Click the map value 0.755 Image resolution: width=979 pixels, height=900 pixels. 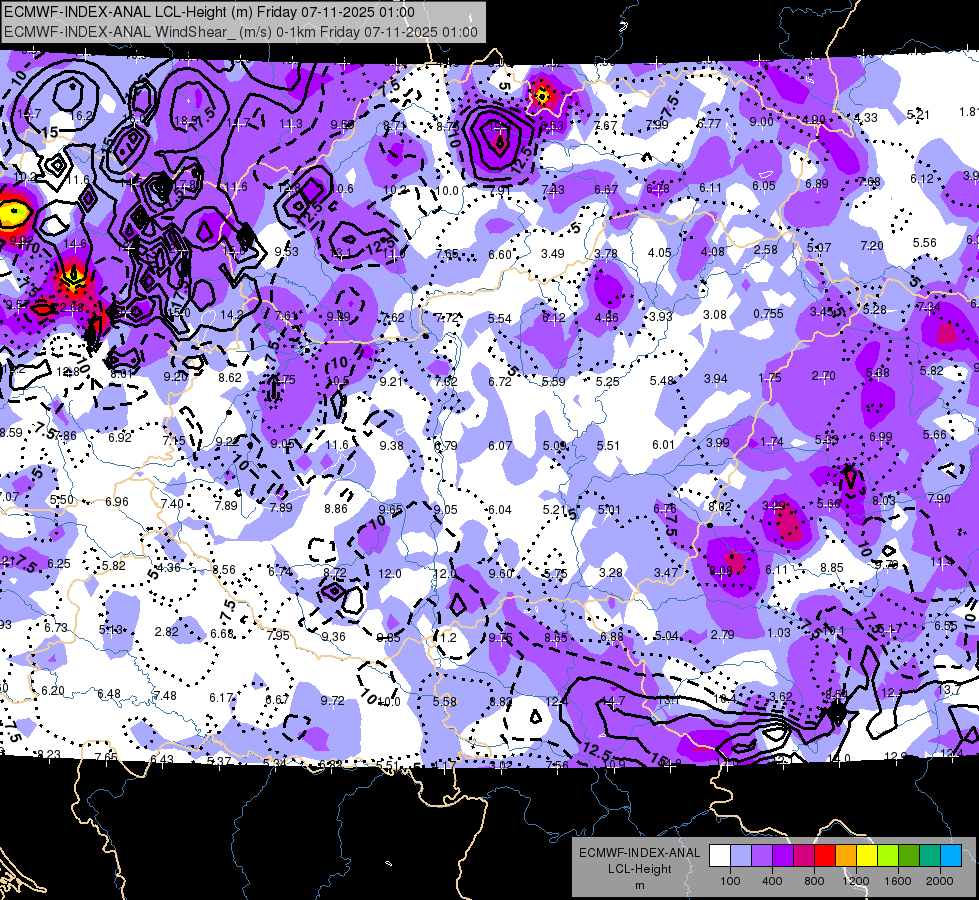(768, 314)
